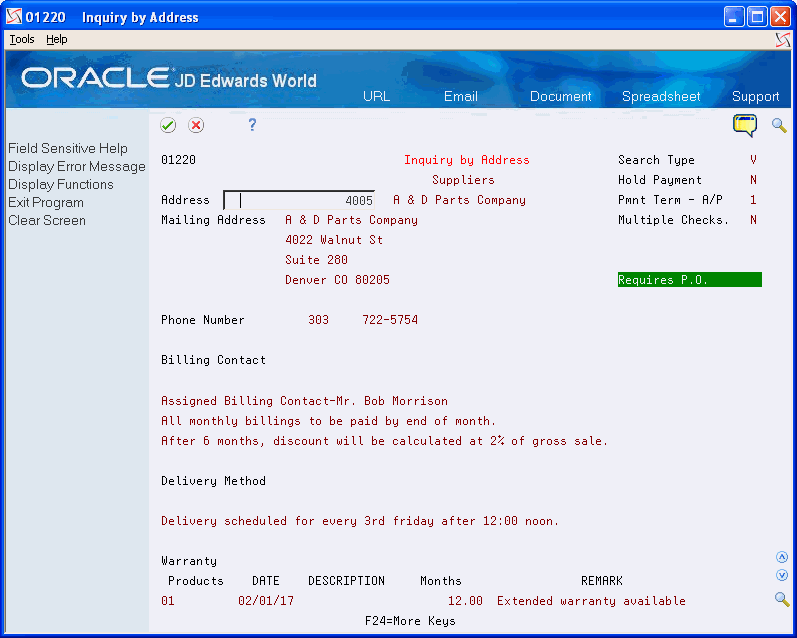Open the yellow speech bubble notes icon
The image size is (797, 638).
745,126
